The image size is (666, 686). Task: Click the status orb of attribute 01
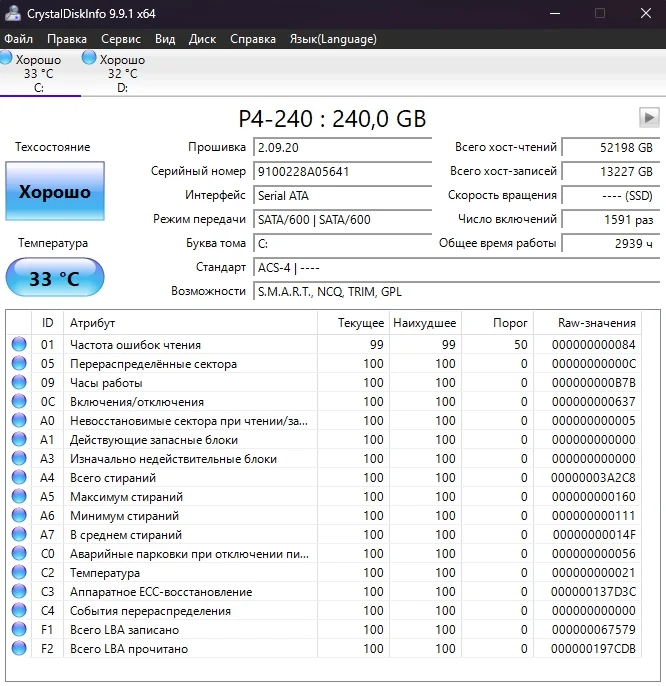point(19,344)
